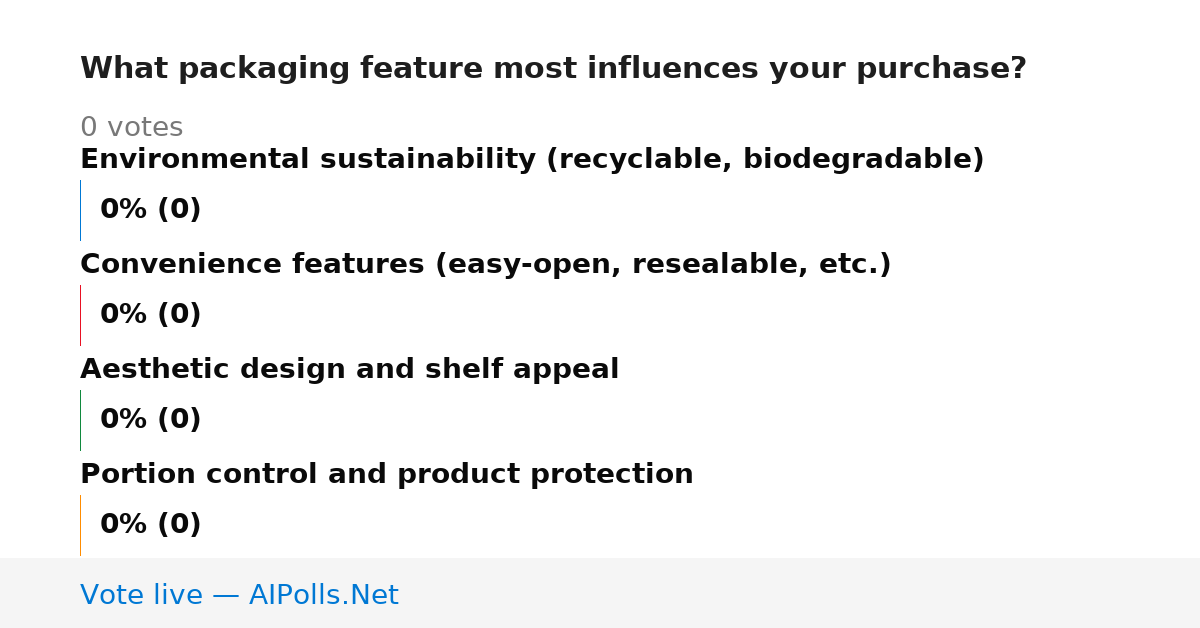The width and height of the screenshot is (1200, 628).
Task: Select Environmental sustainability option label
Action: pyautogui.click(x=532, y=160)
